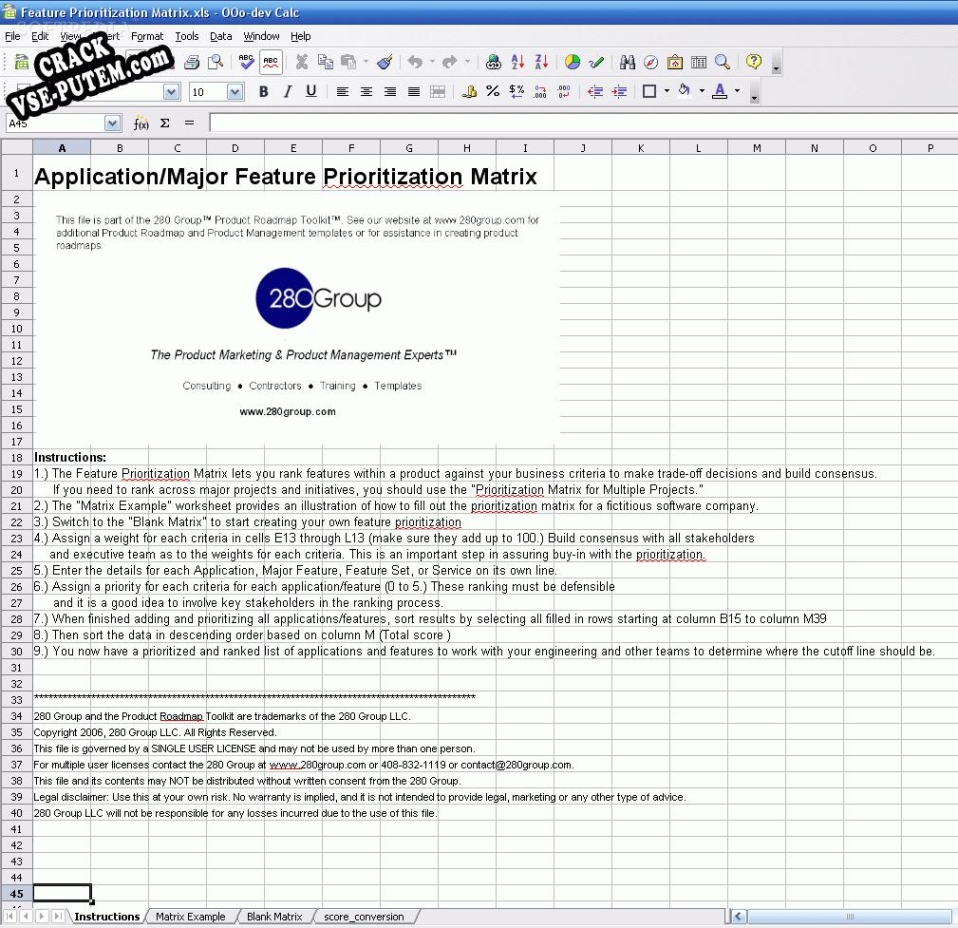This screenshot has width=958, height=928.
Task: Cut the selected cells
Action: coord(301,62)
